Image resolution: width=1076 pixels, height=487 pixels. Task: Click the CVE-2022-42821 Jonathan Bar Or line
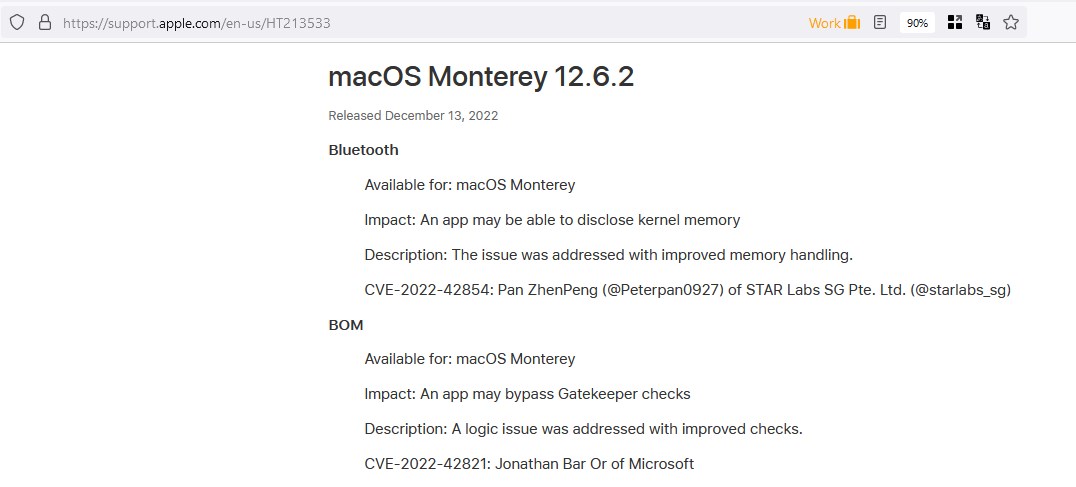[529, 463]
